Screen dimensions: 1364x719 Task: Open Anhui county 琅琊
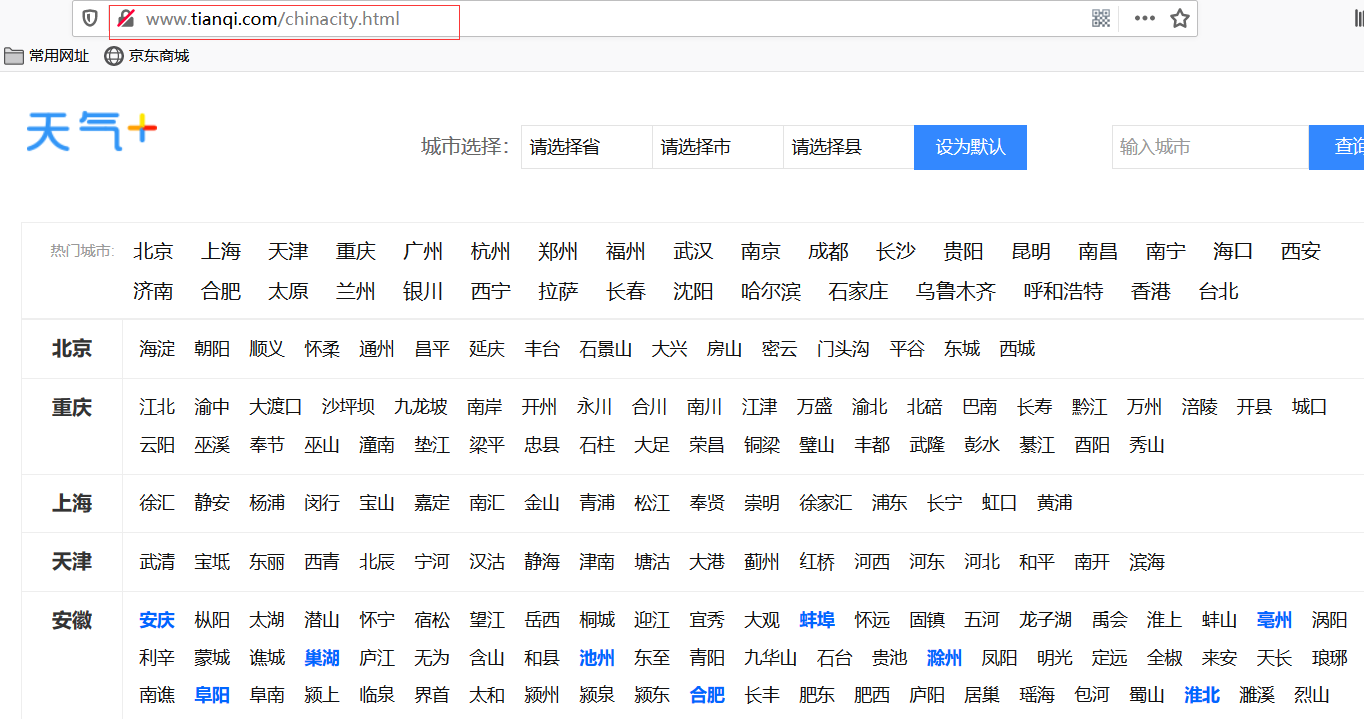(1330, 658)
